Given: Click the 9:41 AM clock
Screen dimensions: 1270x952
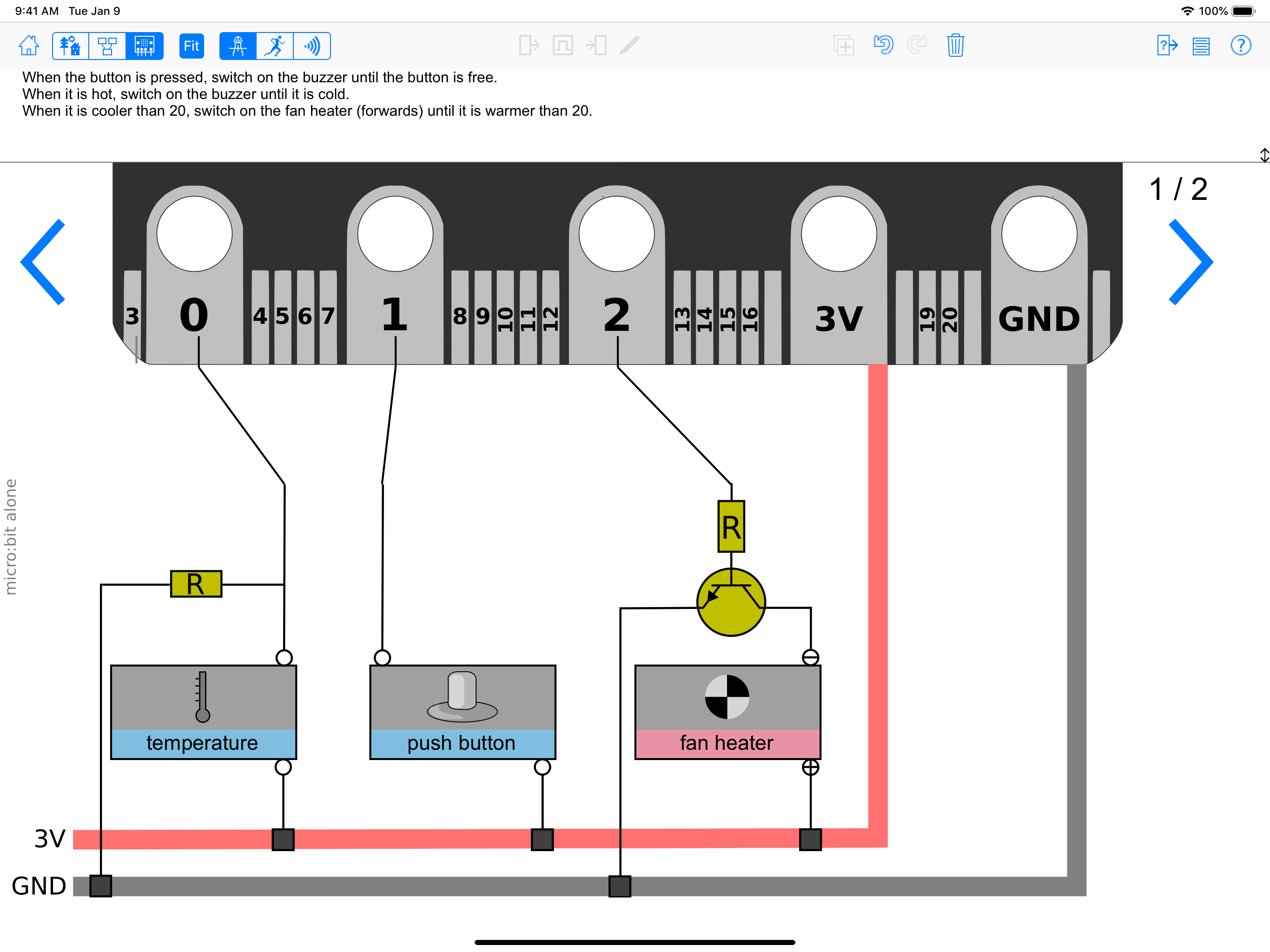Looking at the screenshot, I should pyautogui.click(x=37, y=11).
